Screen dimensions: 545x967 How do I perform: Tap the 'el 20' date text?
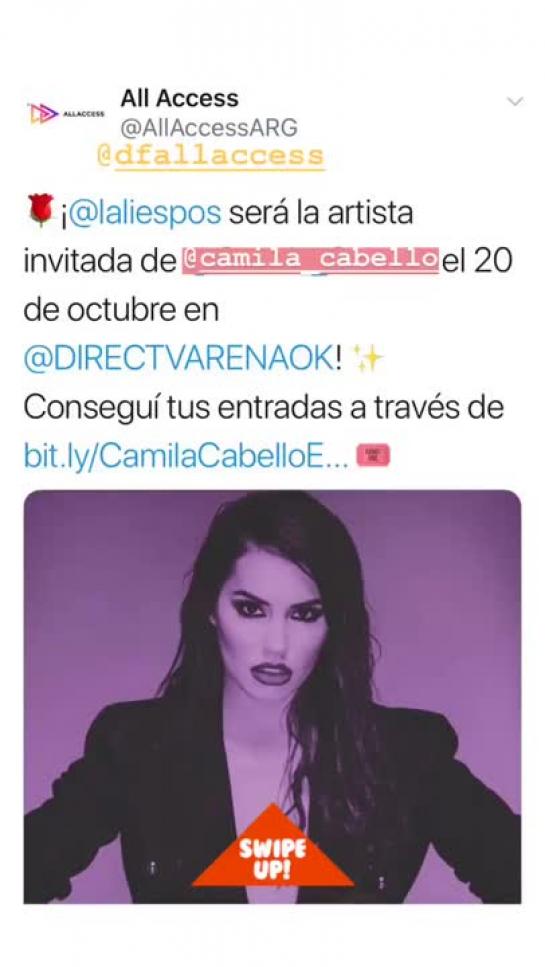(x=477, y=261)
